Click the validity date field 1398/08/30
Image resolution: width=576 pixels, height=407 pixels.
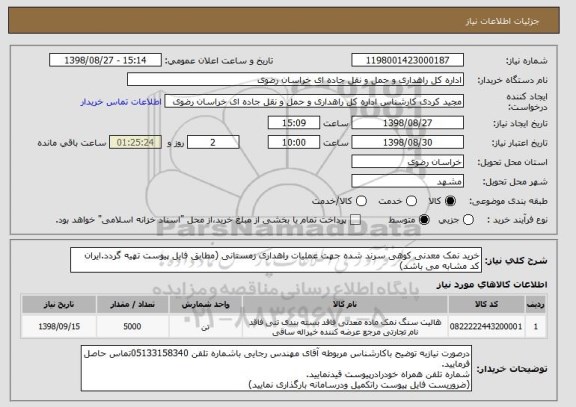click(x=407, y=143)
